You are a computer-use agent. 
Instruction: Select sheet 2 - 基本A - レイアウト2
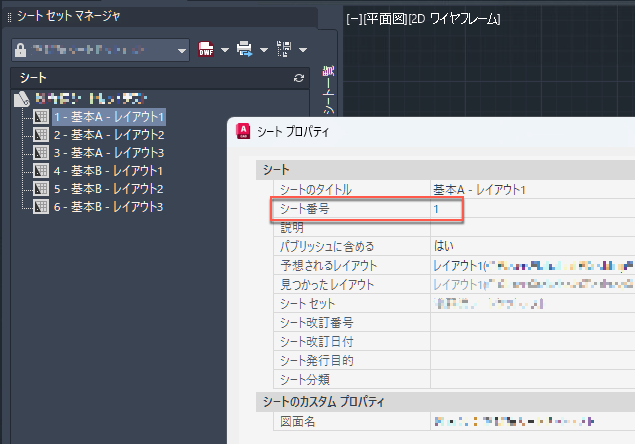pos(109,134)
